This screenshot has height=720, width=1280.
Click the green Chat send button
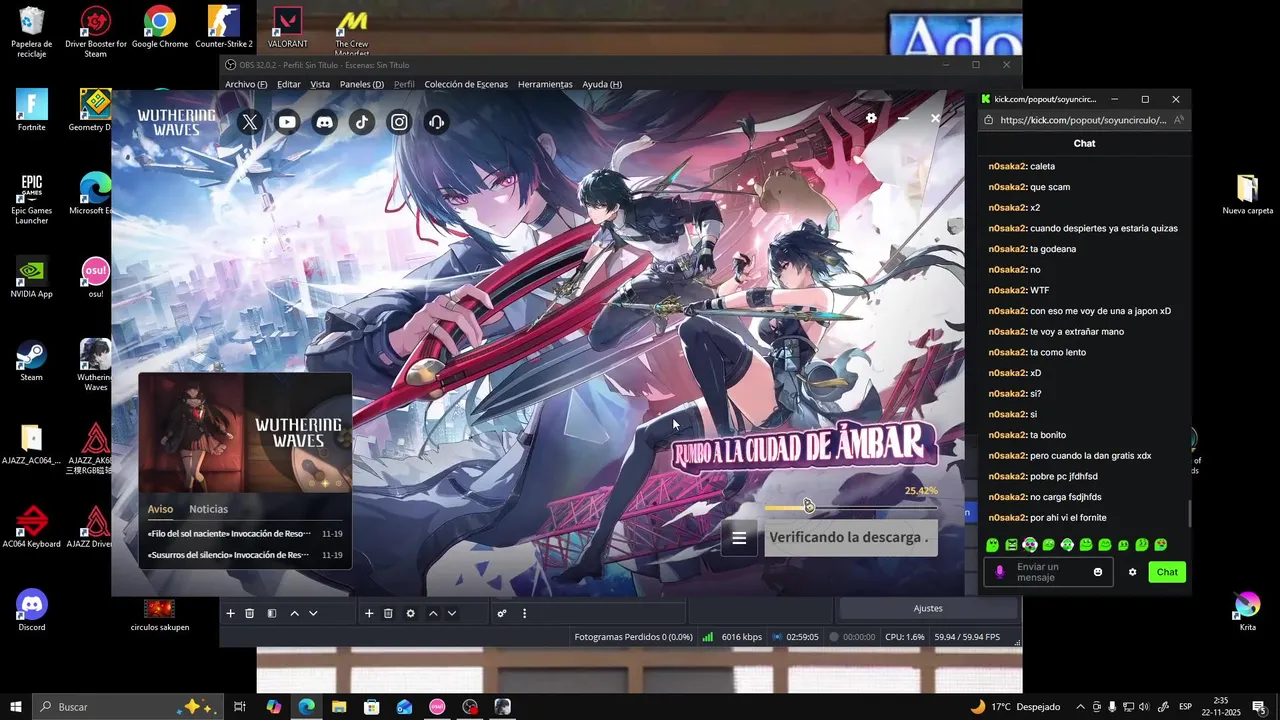pyautogui.click(x=1167, y=572)
